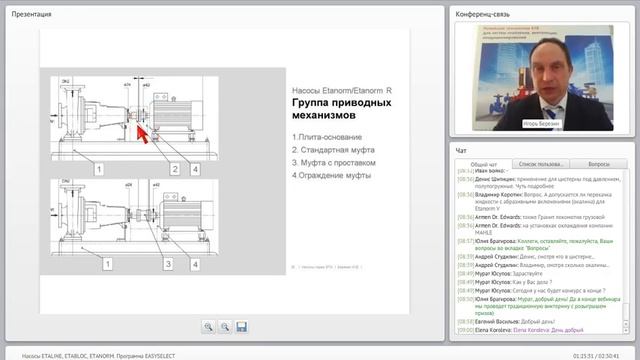
Task: Click the label box 2 under the upper drawing
Action: tap(175, 169)
